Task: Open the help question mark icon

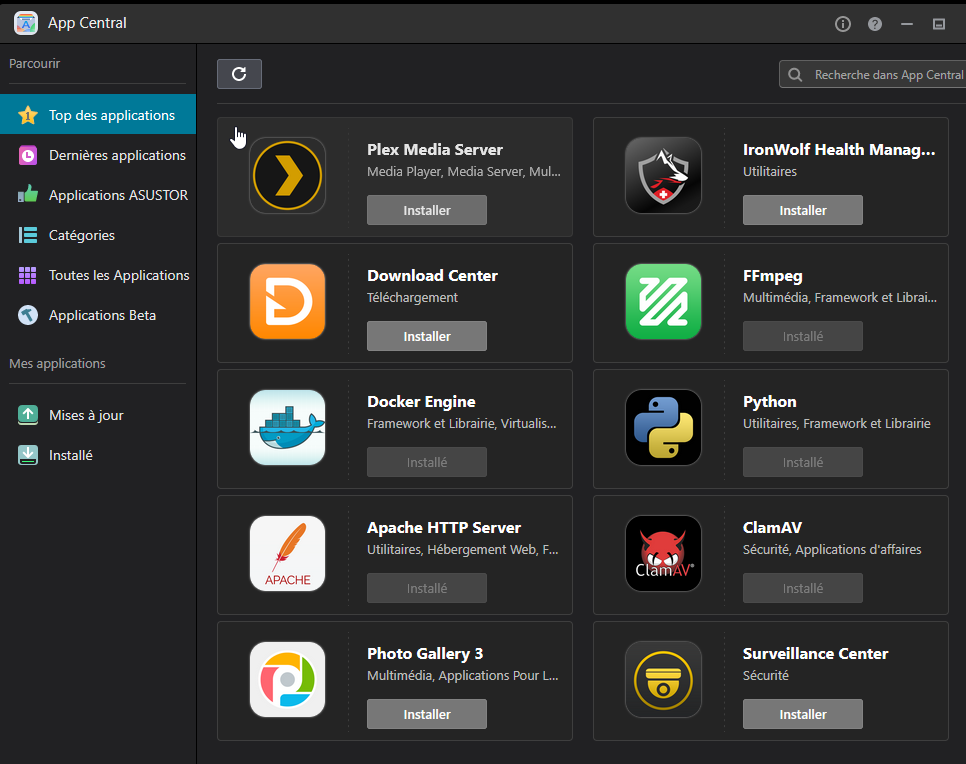Action: pyautogui.click(x=875, y=24)
